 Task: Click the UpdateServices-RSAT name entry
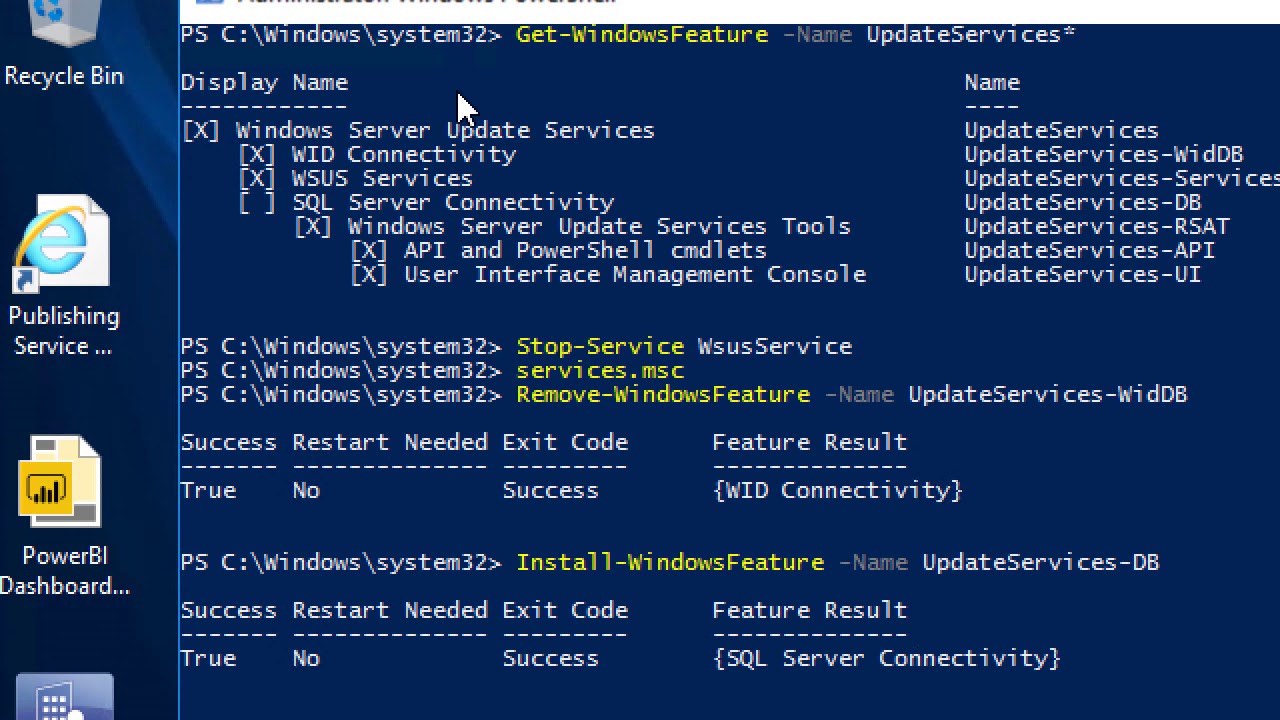[x=1097, y=227]
